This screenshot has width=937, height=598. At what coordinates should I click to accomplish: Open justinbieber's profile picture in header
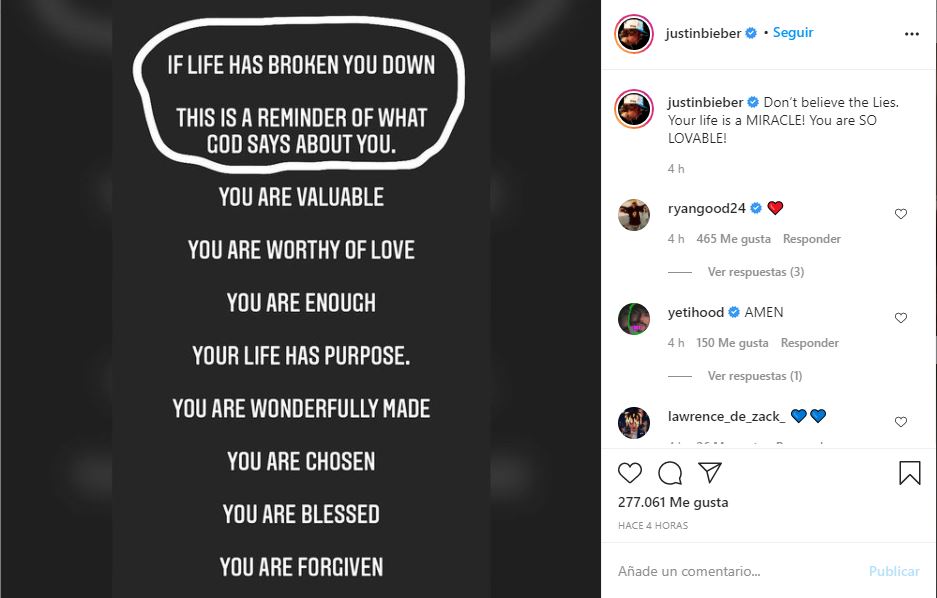point(634,33)
